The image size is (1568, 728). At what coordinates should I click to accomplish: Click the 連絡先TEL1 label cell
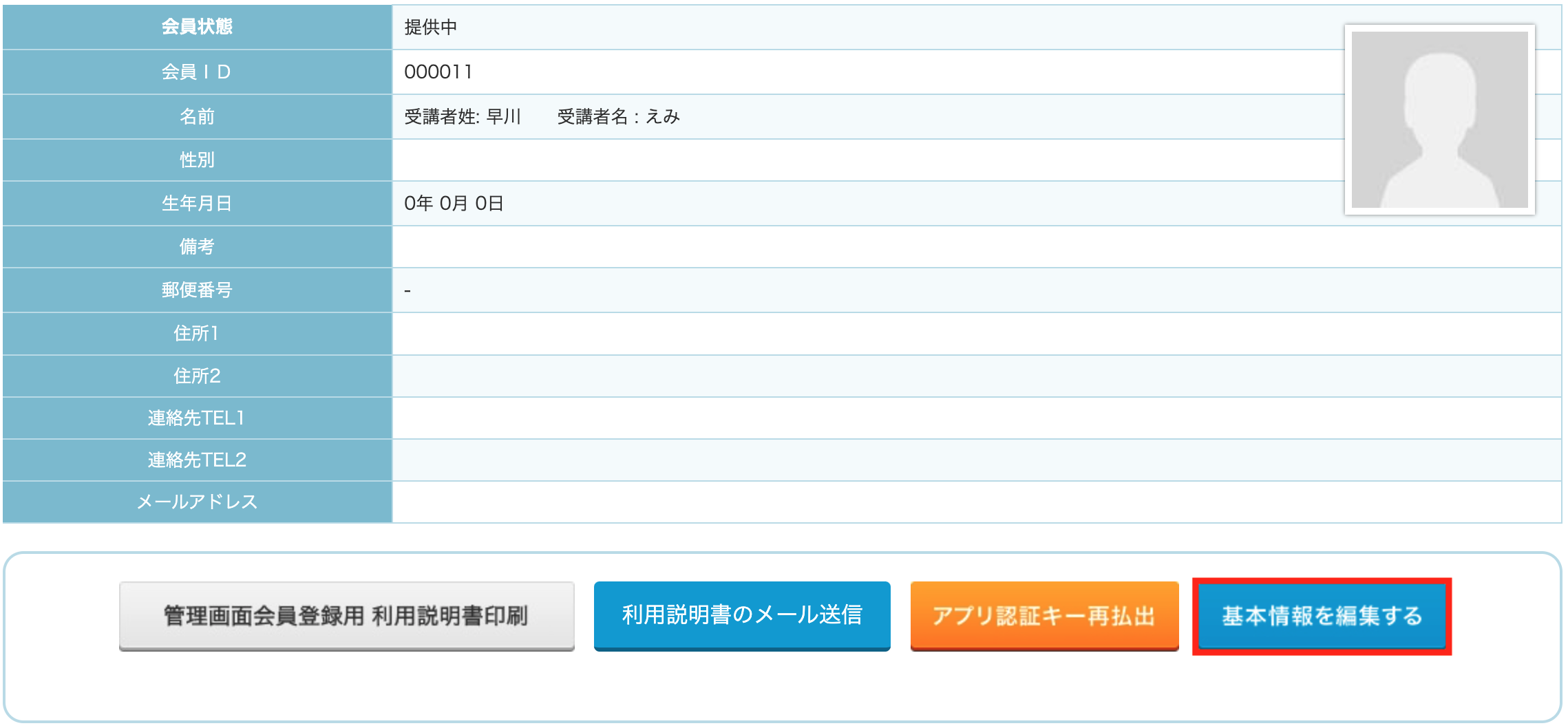(x=197, y=418)
